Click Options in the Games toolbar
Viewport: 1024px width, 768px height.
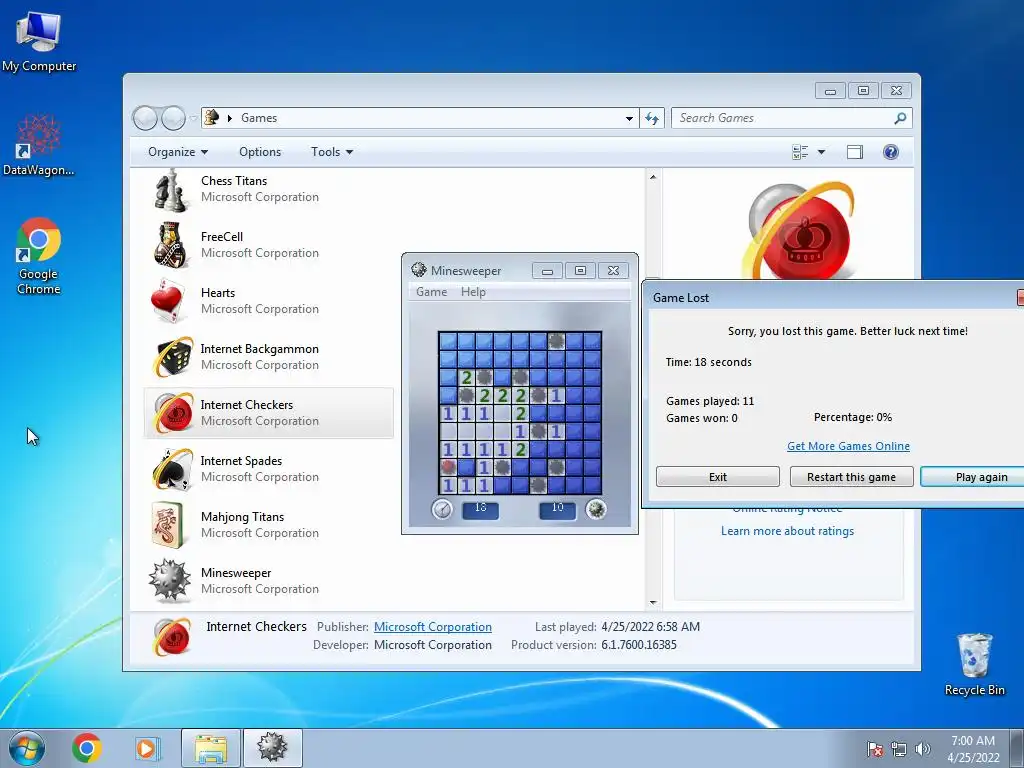coord(260,152)
